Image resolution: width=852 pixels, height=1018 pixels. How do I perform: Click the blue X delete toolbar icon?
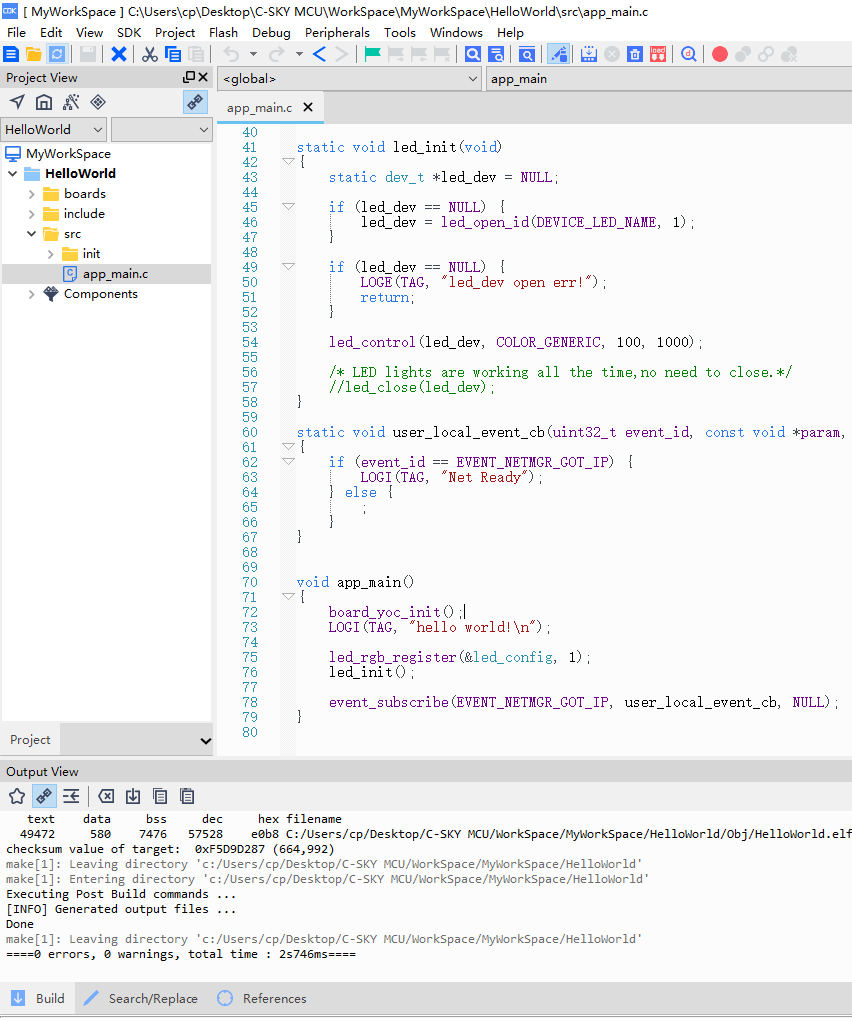tap(119, 55)
